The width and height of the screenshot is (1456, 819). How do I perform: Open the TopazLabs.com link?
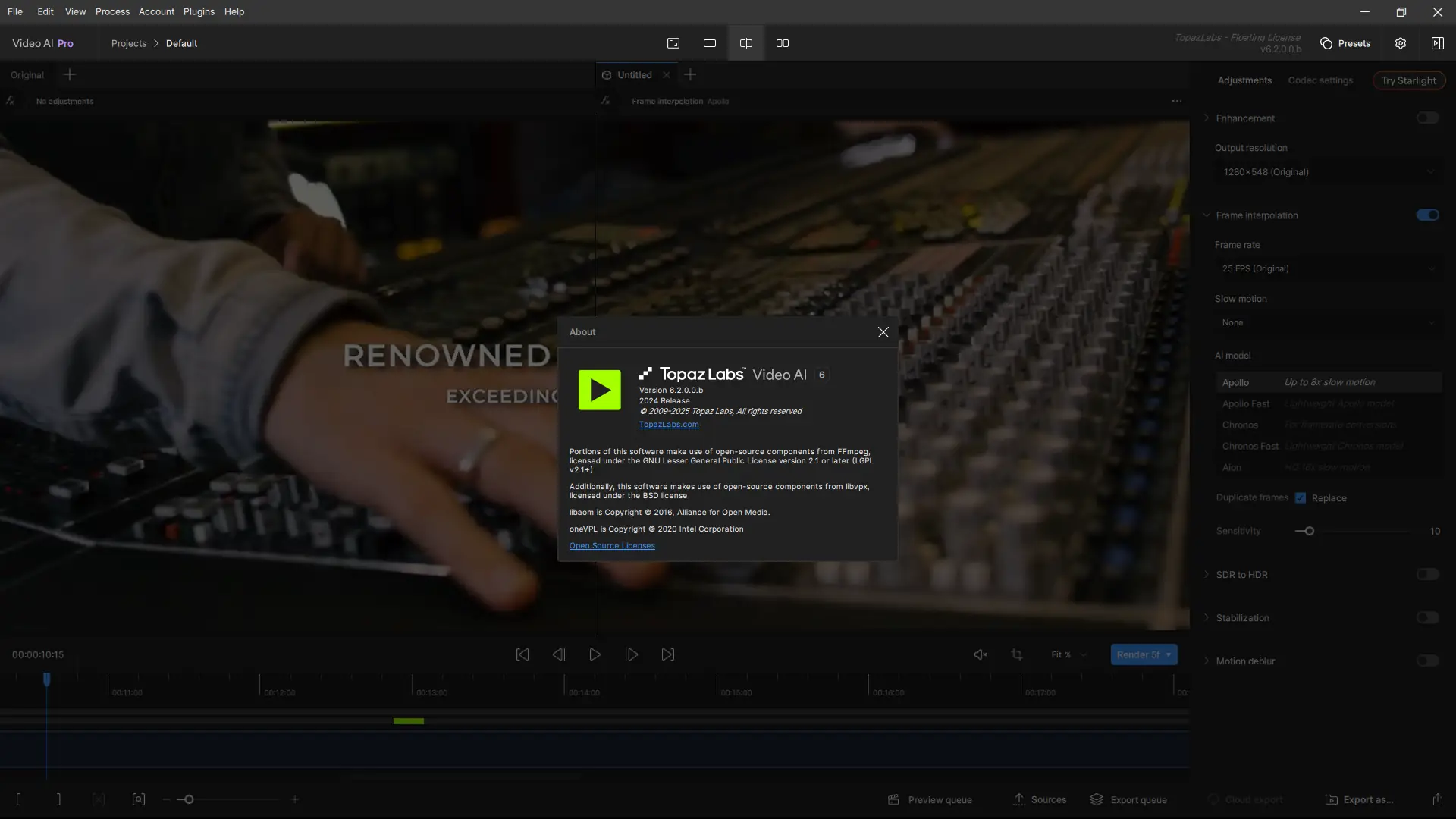point(668,425)
